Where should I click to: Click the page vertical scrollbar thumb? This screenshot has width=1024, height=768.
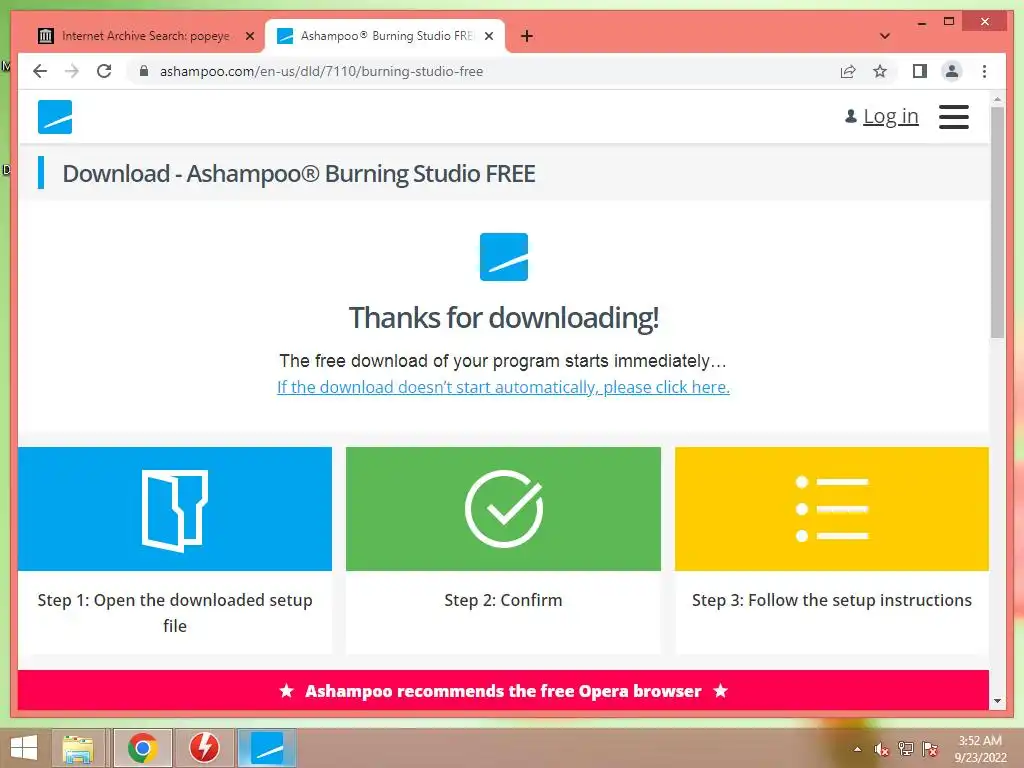click(997, 222)
